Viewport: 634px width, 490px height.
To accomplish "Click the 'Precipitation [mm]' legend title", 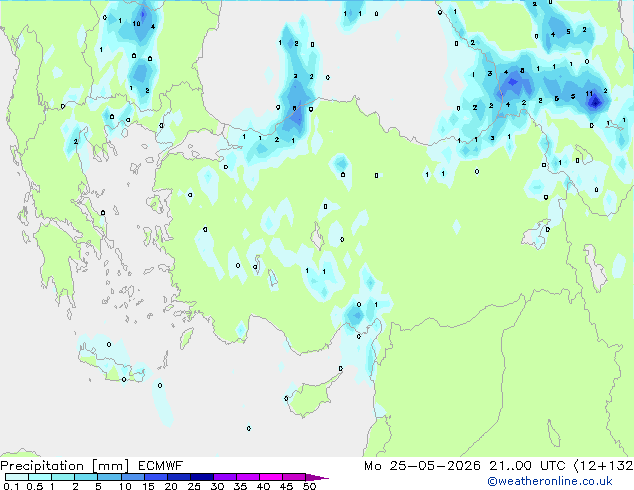I will click(65, 466).
